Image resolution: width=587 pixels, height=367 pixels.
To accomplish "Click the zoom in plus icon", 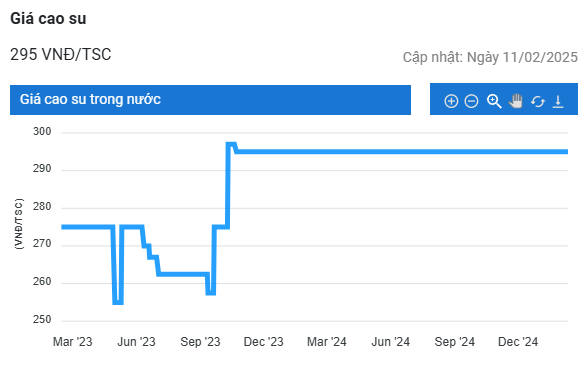I will click(x=451, y=101).
